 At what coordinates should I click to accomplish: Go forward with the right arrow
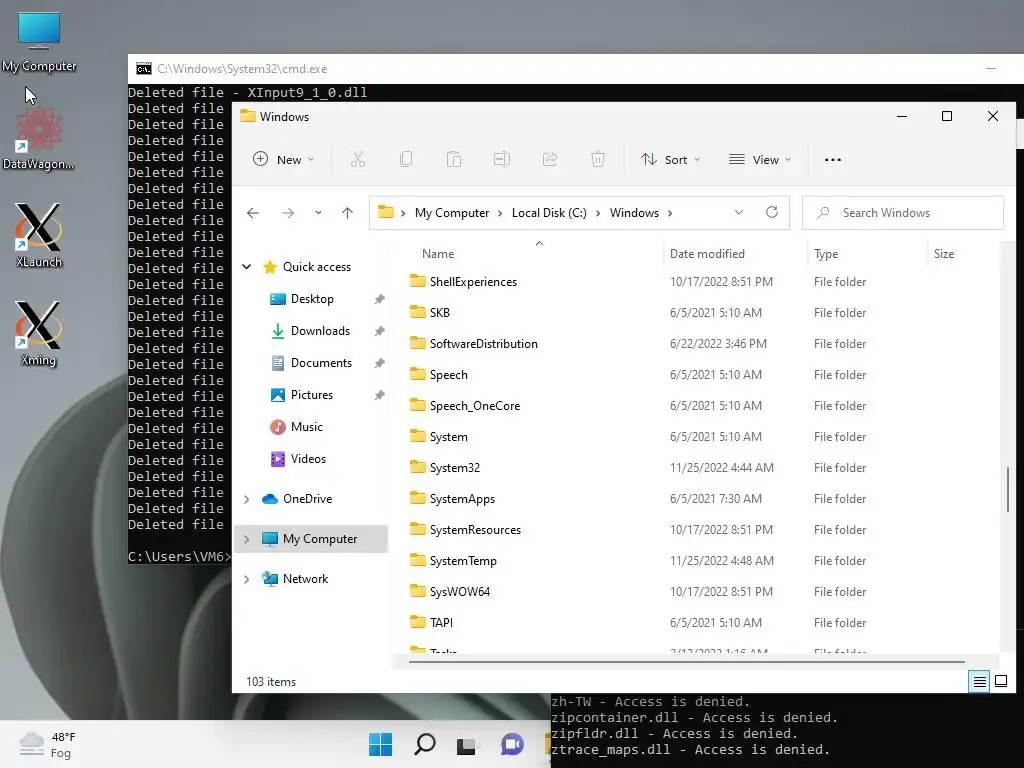click(288, 213)
